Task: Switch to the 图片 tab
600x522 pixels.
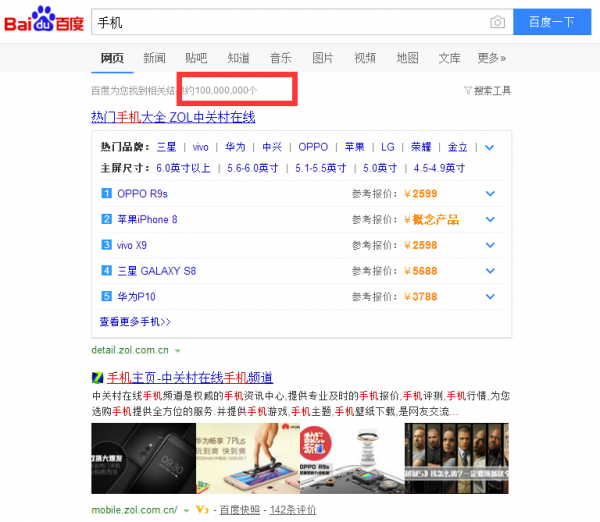Action: click(x=323, y=58)
